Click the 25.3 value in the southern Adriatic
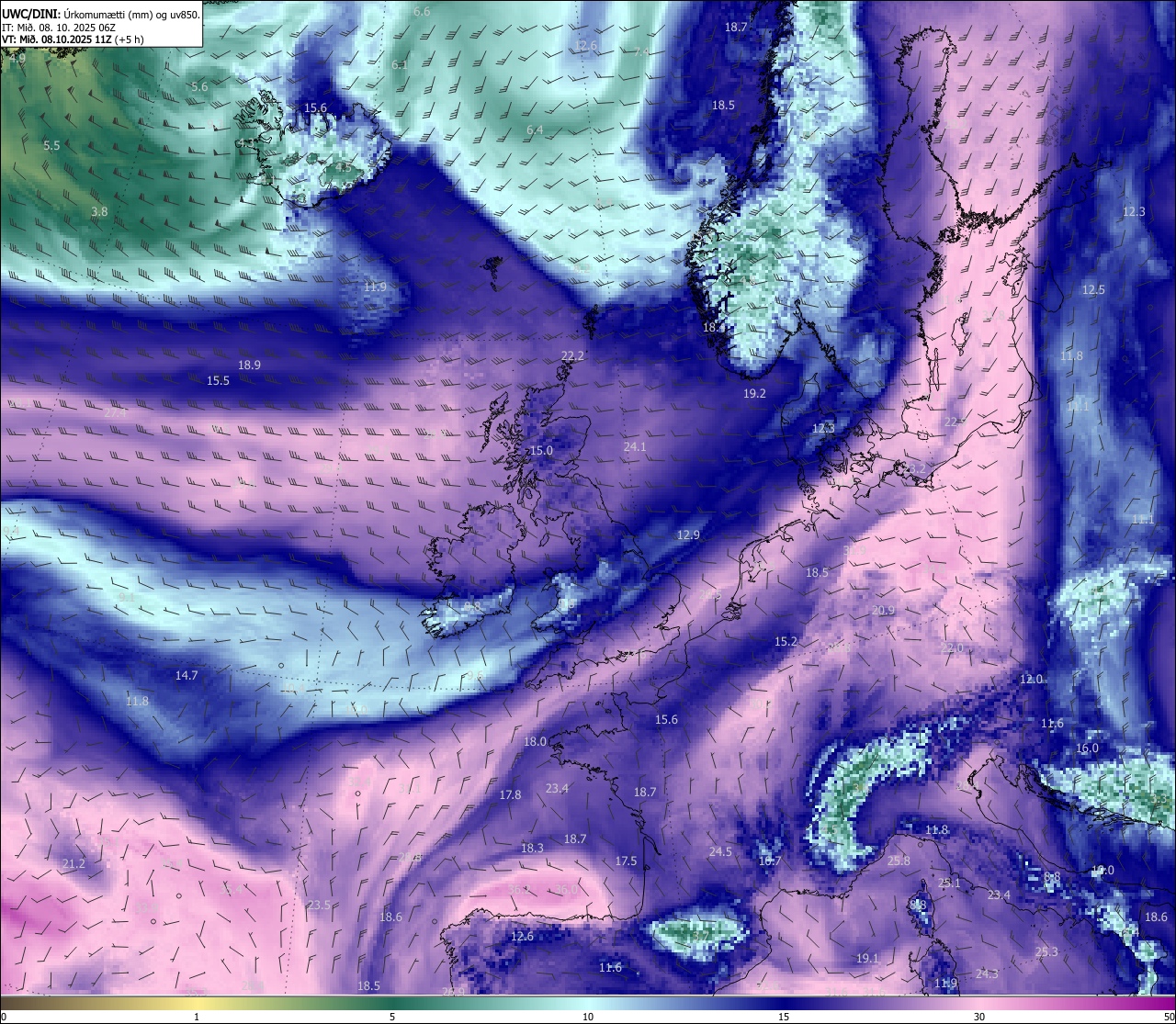The width and height of the screenshot is (1176, 1024). point(1046,951)
